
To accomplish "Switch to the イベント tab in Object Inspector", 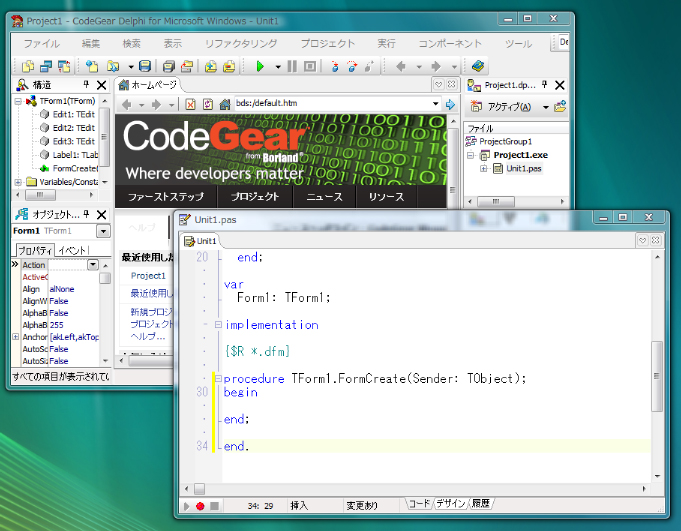I will point(73,250).
